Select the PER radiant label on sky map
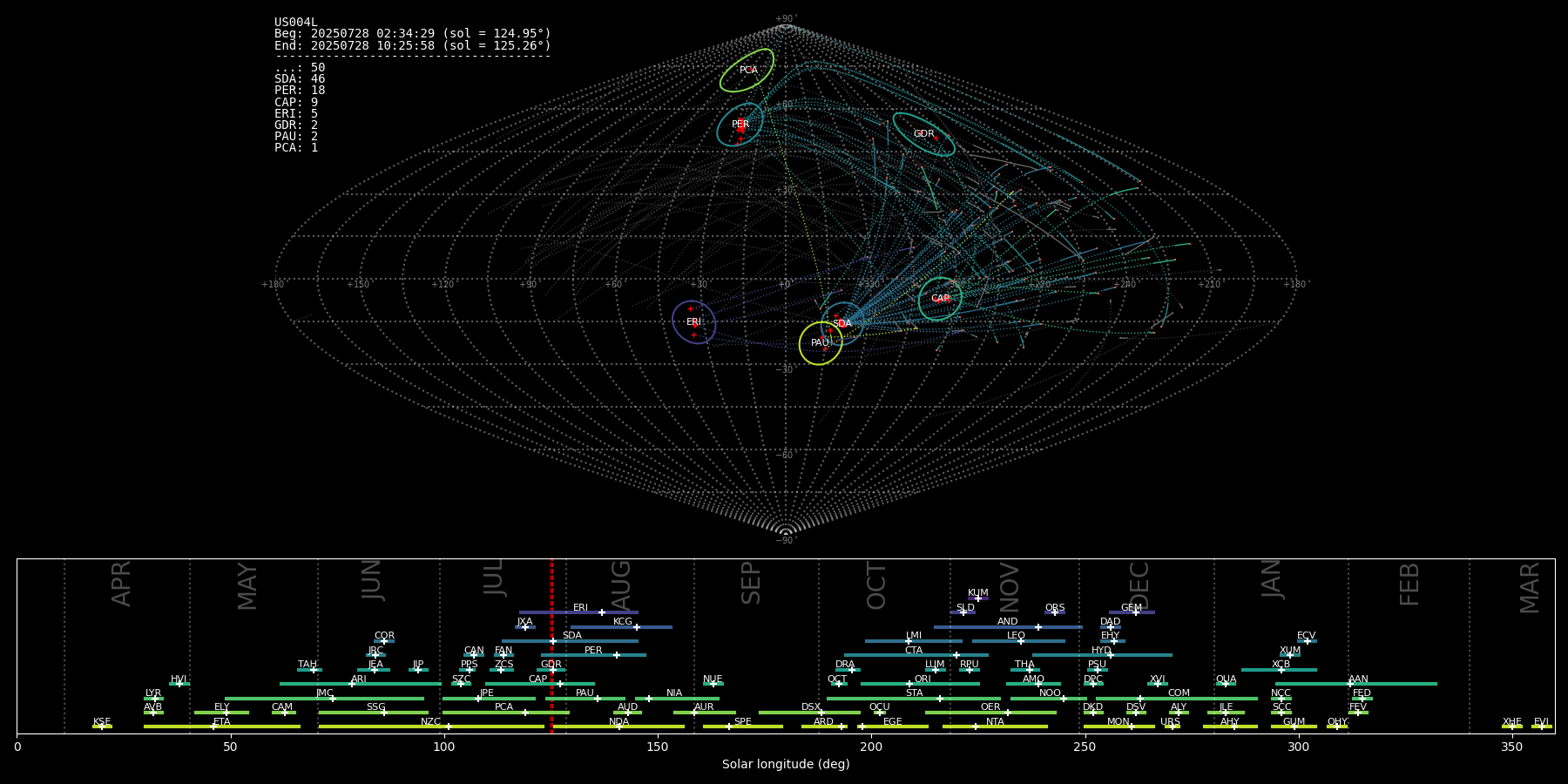The width and height of the screenshot is (1568, 784). [x=740, y=125]
